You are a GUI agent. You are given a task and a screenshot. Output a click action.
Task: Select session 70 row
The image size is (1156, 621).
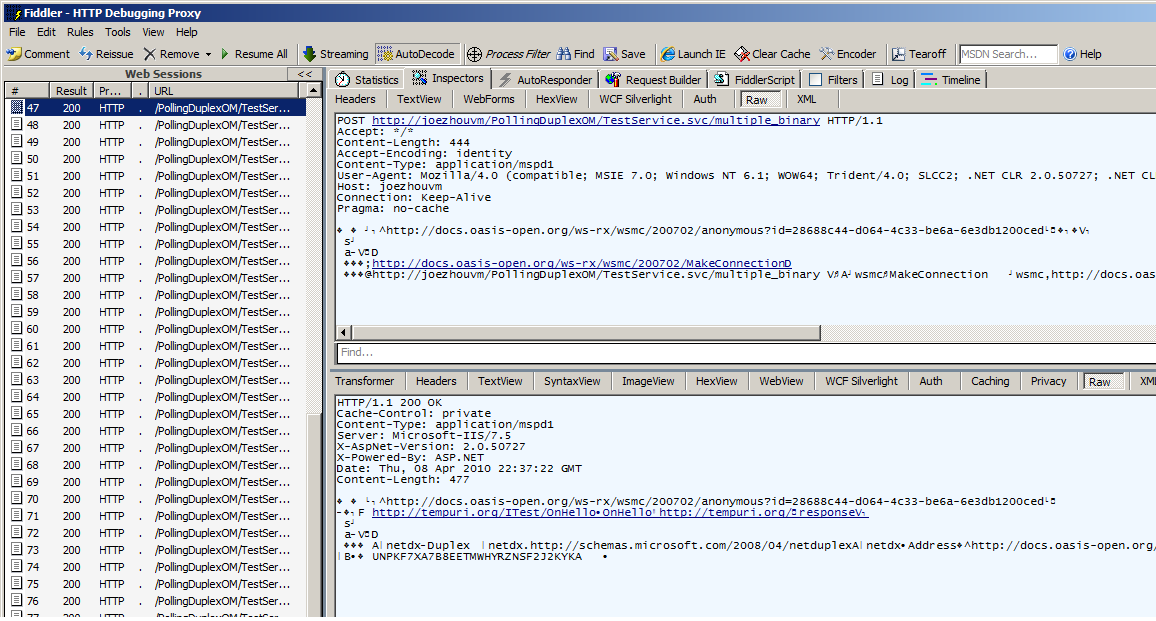click(x=157, y=499)
